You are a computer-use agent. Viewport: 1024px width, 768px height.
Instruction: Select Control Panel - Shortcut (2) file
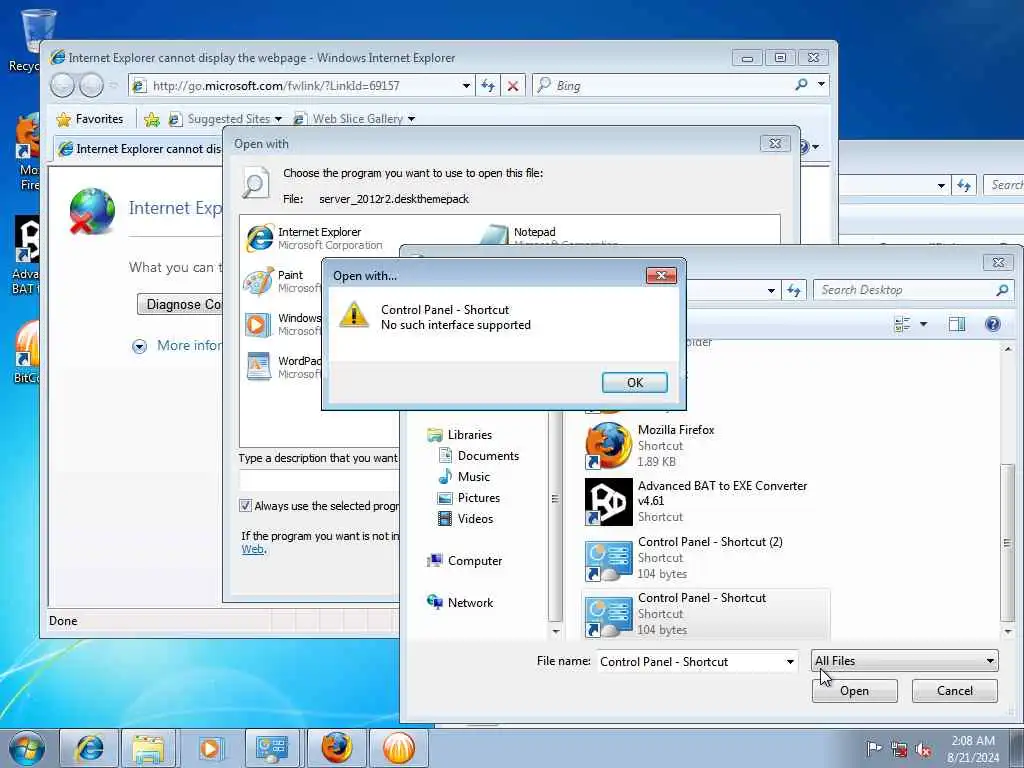705,558
